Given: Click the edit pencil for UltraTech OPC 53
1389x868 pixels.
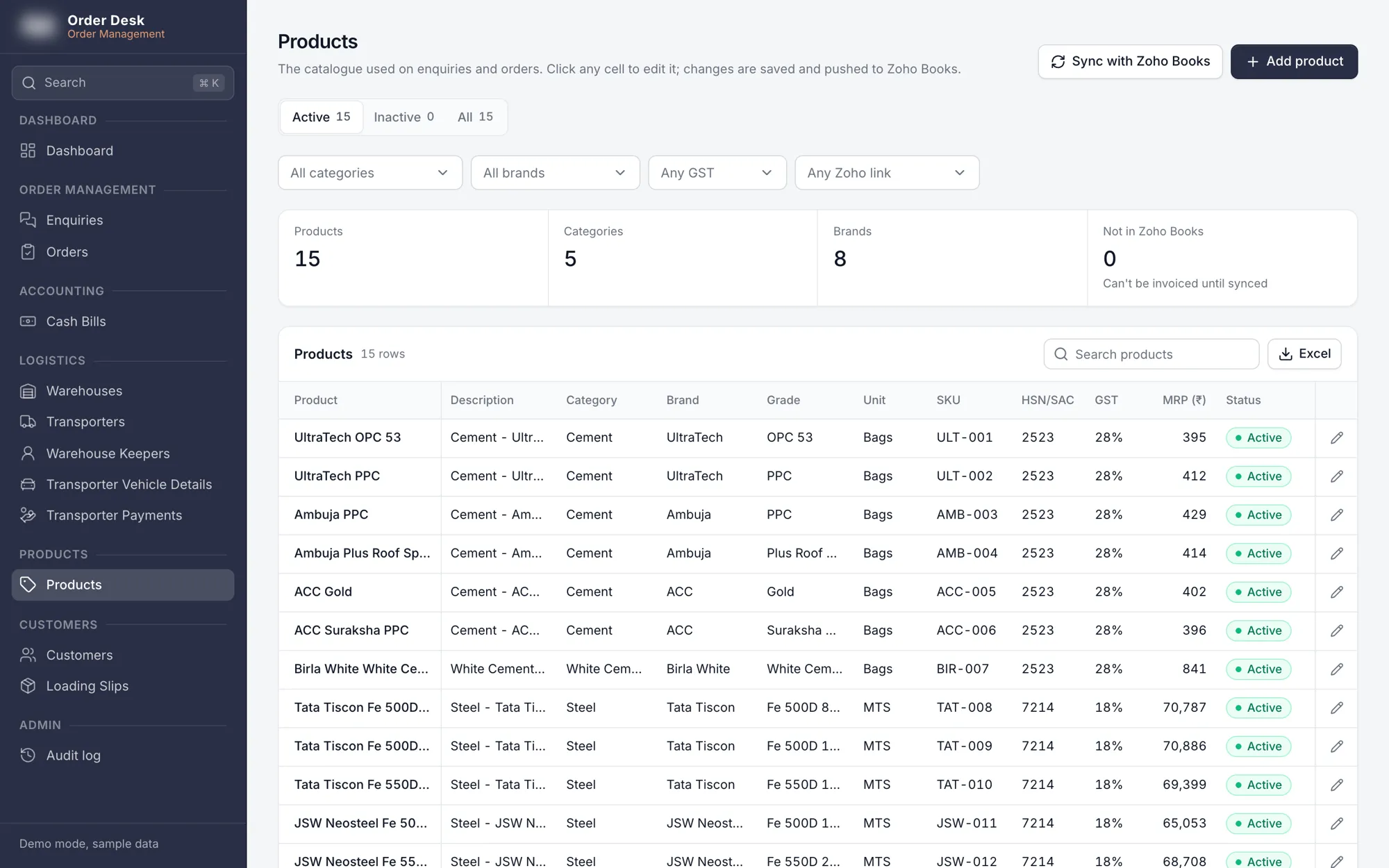Looking at the screenshot, I should click(1336, 437).
